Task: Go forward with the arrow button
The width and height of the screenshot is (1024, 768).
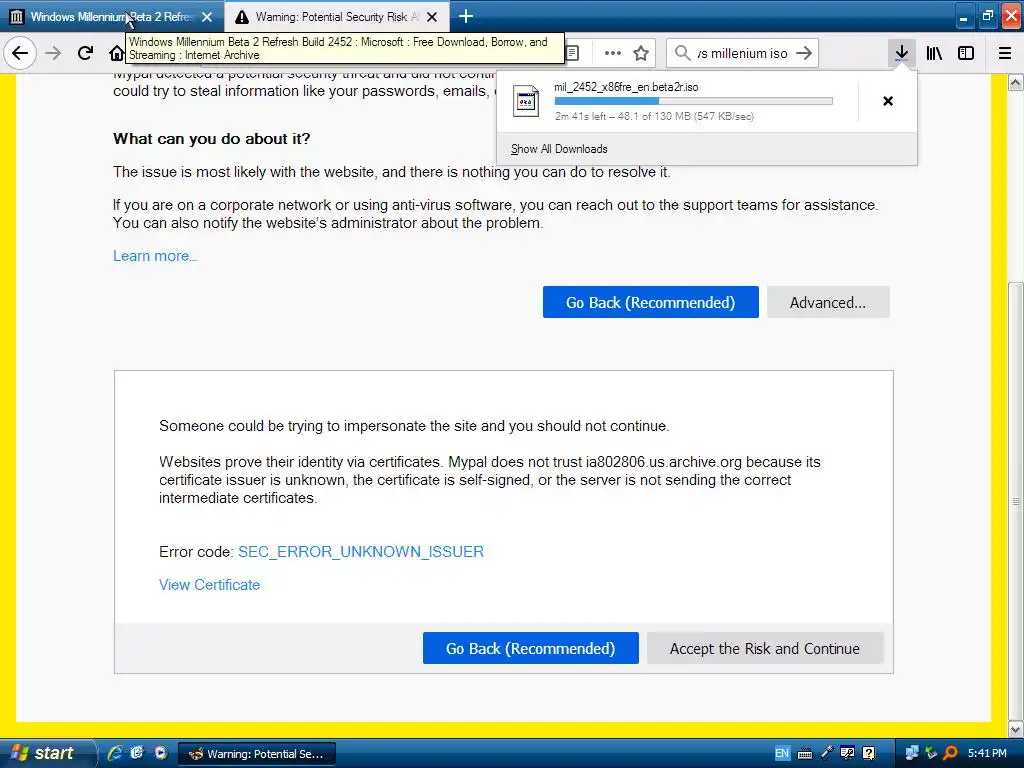Action: (x=53, y=53)
